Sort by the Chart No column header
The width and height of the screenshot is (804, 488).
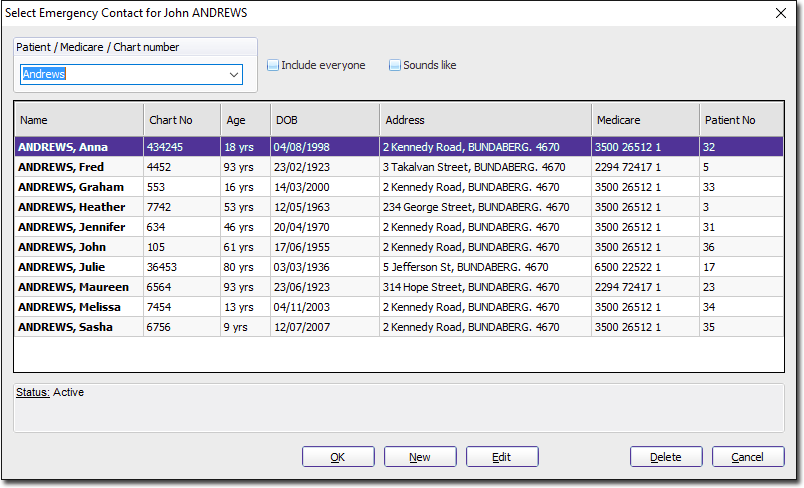click(181, 120)
